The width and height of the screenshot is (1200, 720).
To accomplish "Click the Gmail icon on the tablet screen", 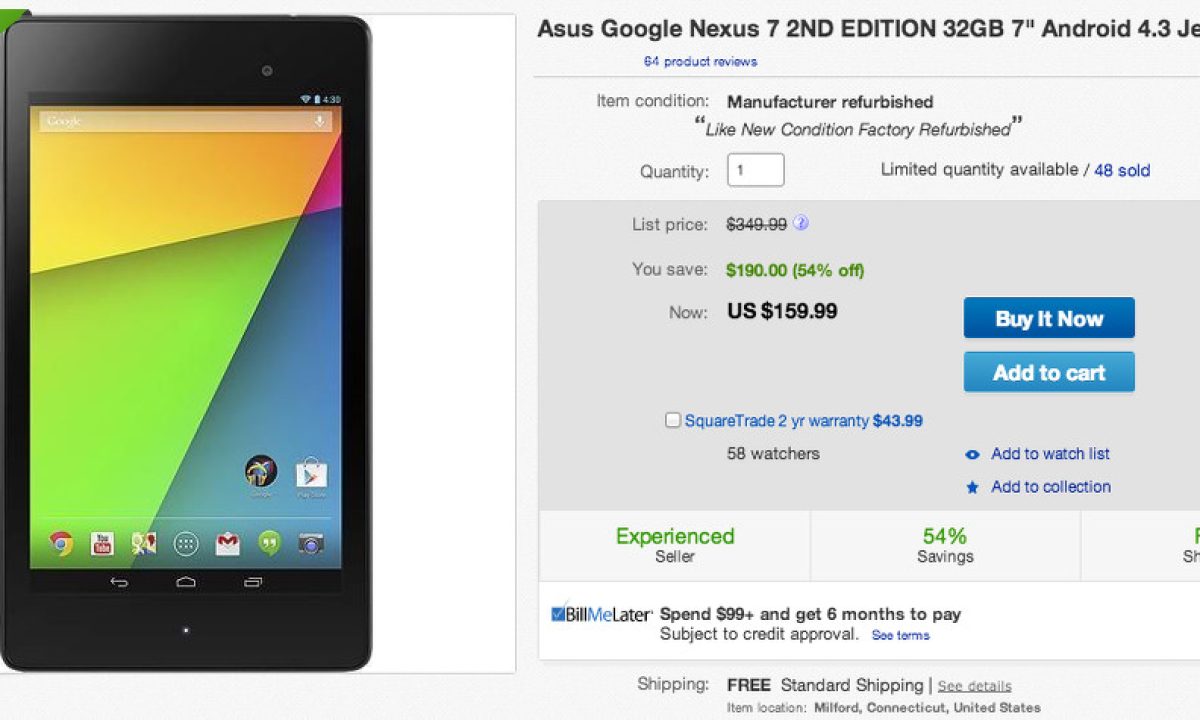I will [228, 543].
